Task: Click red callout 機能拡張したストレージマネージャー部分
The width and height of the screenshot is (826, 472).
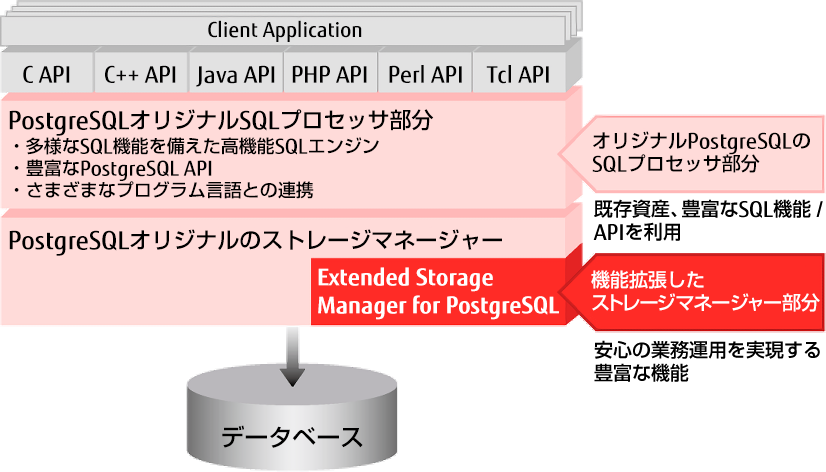Action: point(691,292)
